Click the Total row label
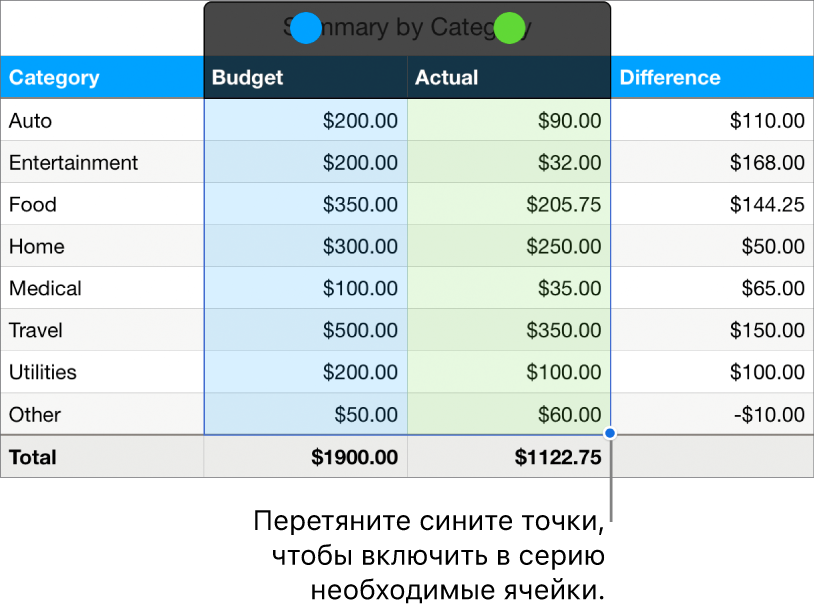 (x=32, y=457)
